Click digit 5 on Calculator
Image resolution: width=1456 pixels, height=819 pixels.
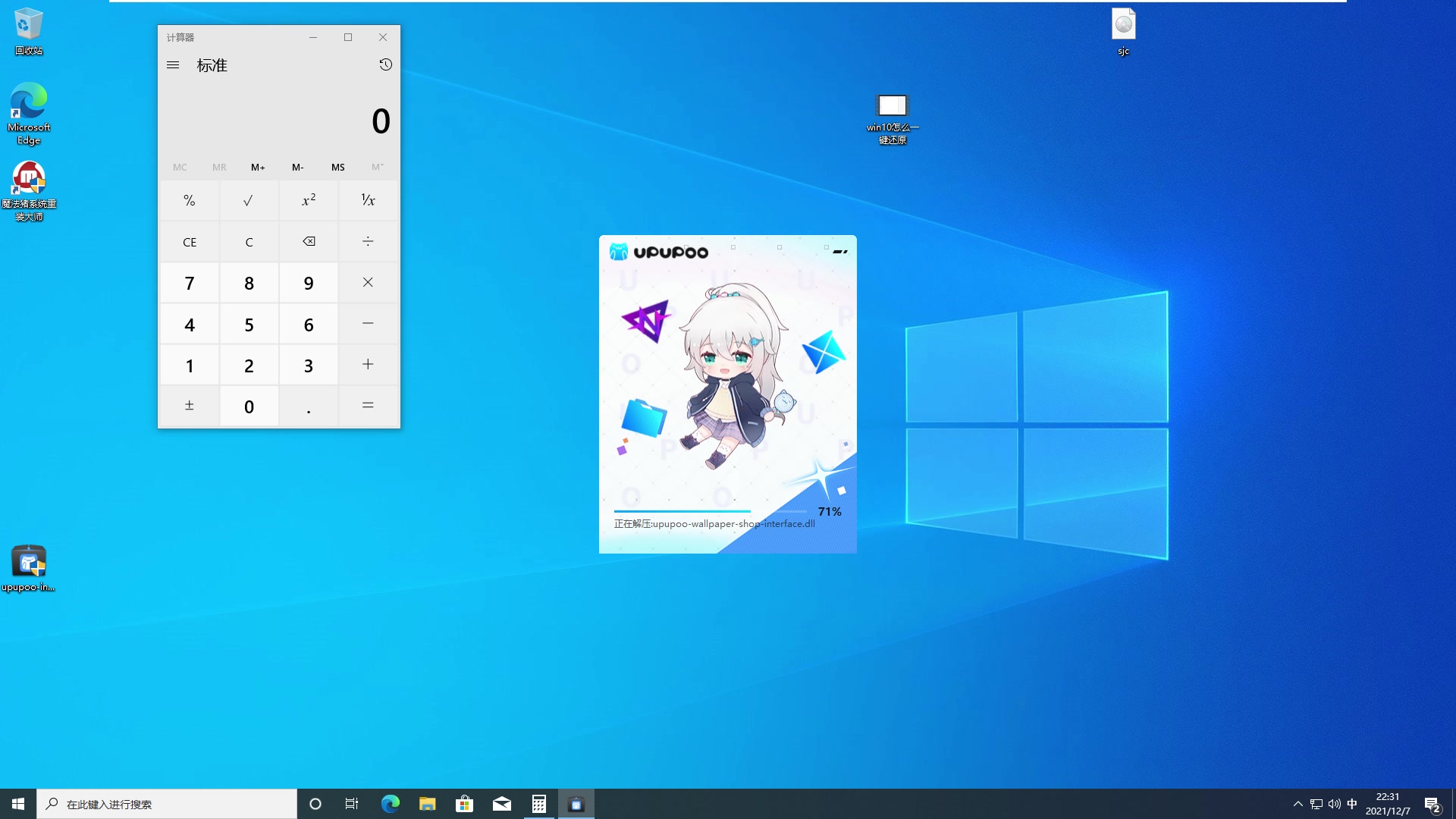click(x=249, y=324)
